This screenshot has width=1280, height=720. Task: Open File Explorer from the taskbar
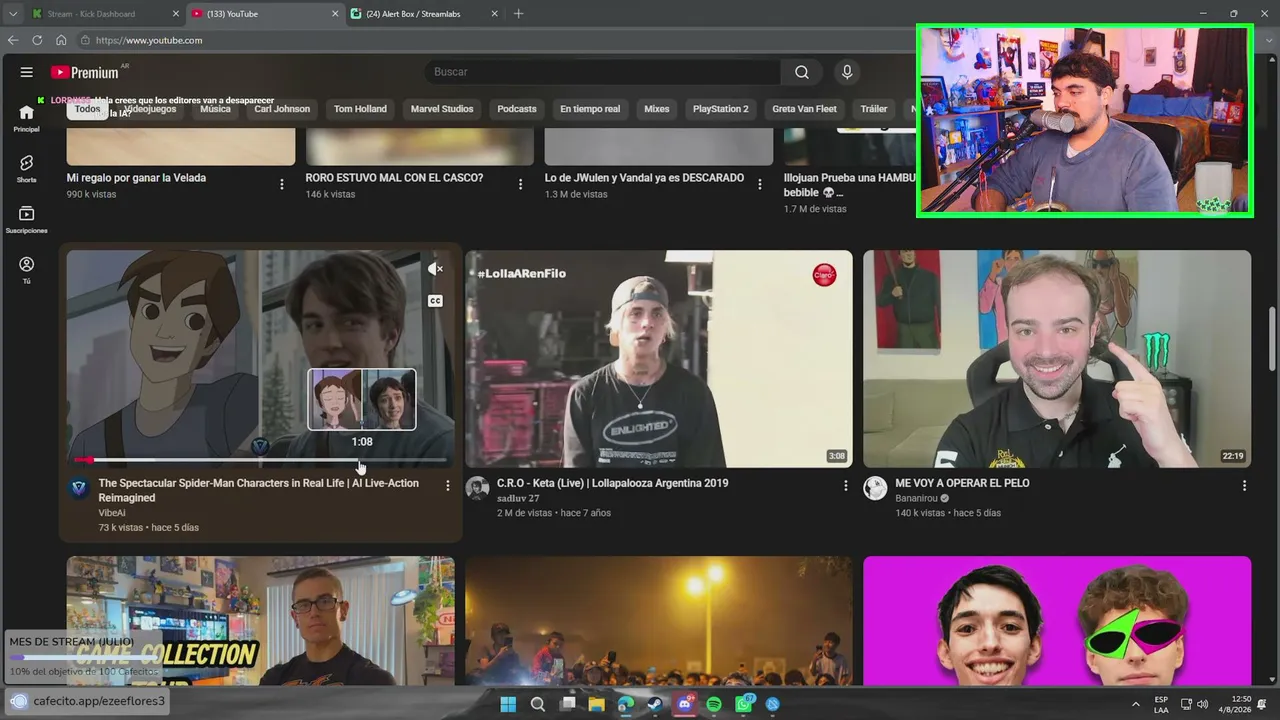597,704
